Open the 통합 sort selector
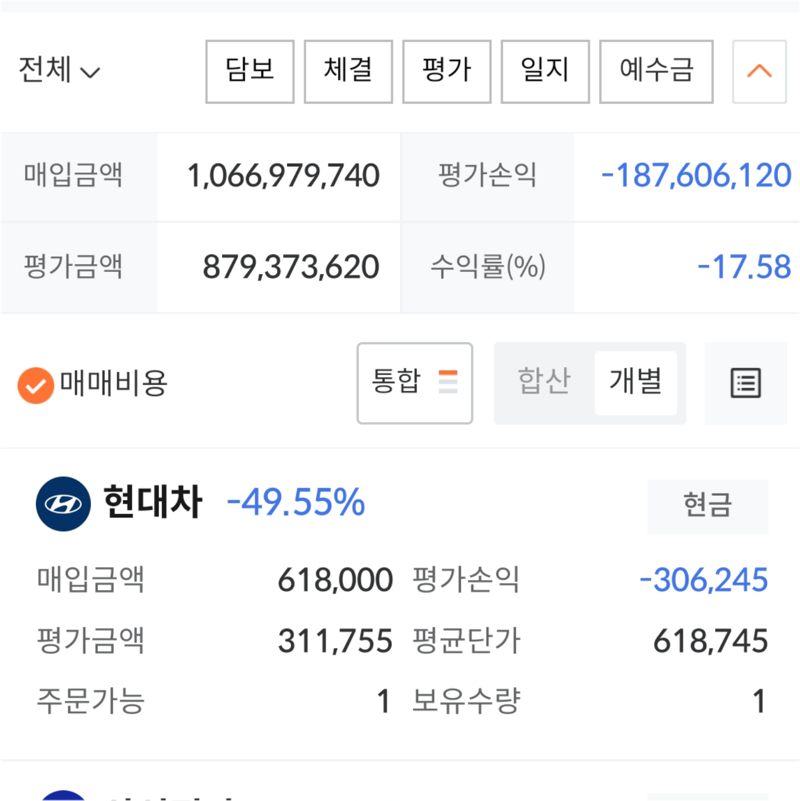Viewport: 800px width, 801px height. [x=415, y=383]
